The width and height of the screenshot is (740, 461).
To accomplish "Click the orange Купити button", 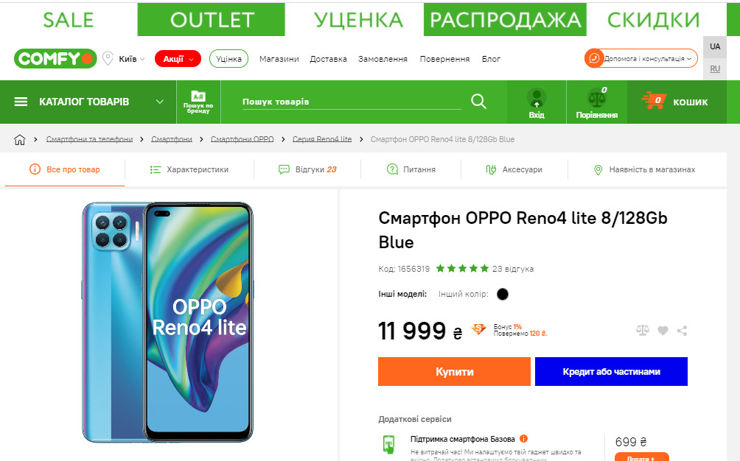I will pos(454,371).
